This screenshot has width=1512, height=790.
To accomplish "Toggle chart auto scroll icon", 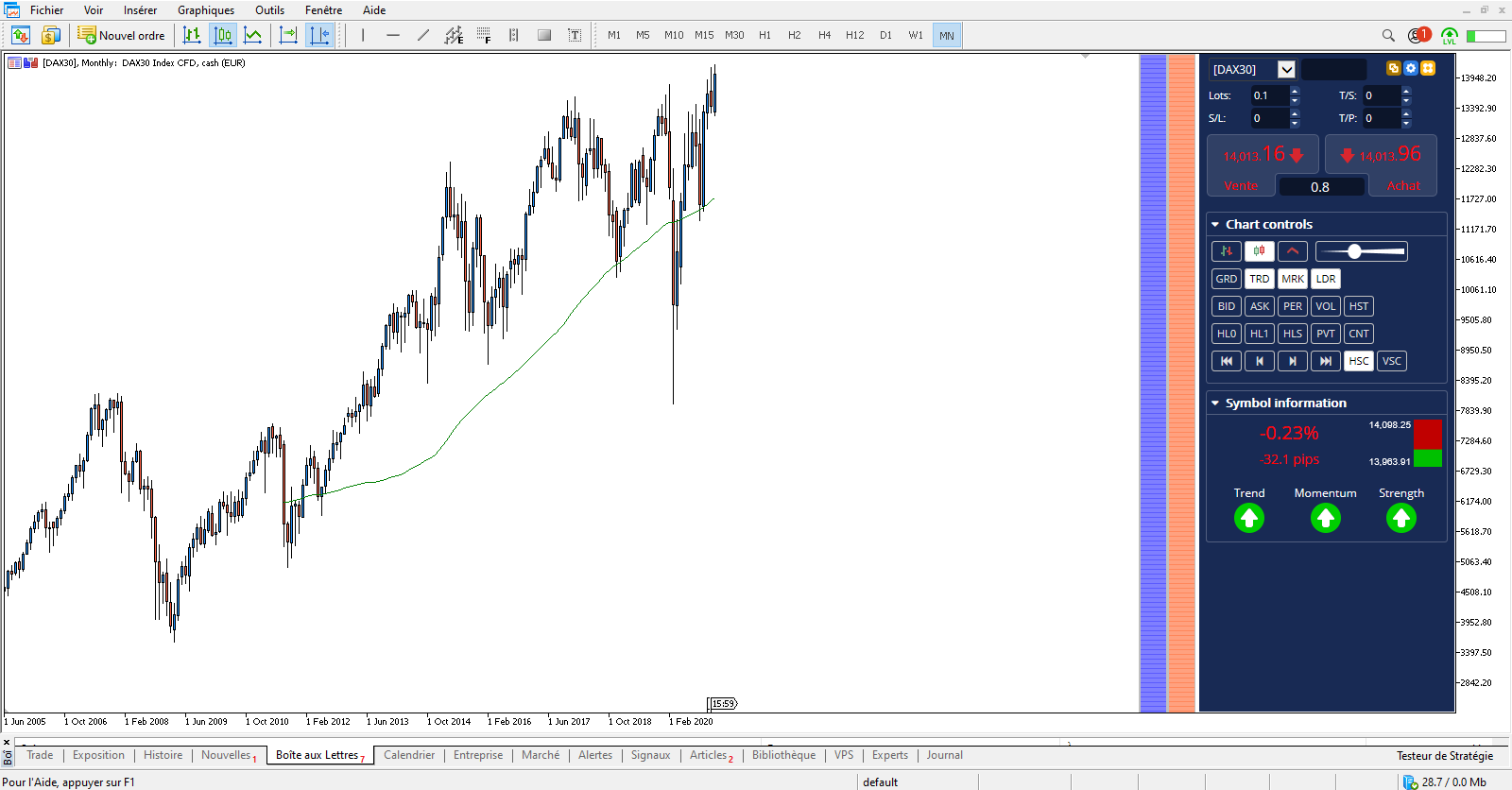I will point(288,36).
